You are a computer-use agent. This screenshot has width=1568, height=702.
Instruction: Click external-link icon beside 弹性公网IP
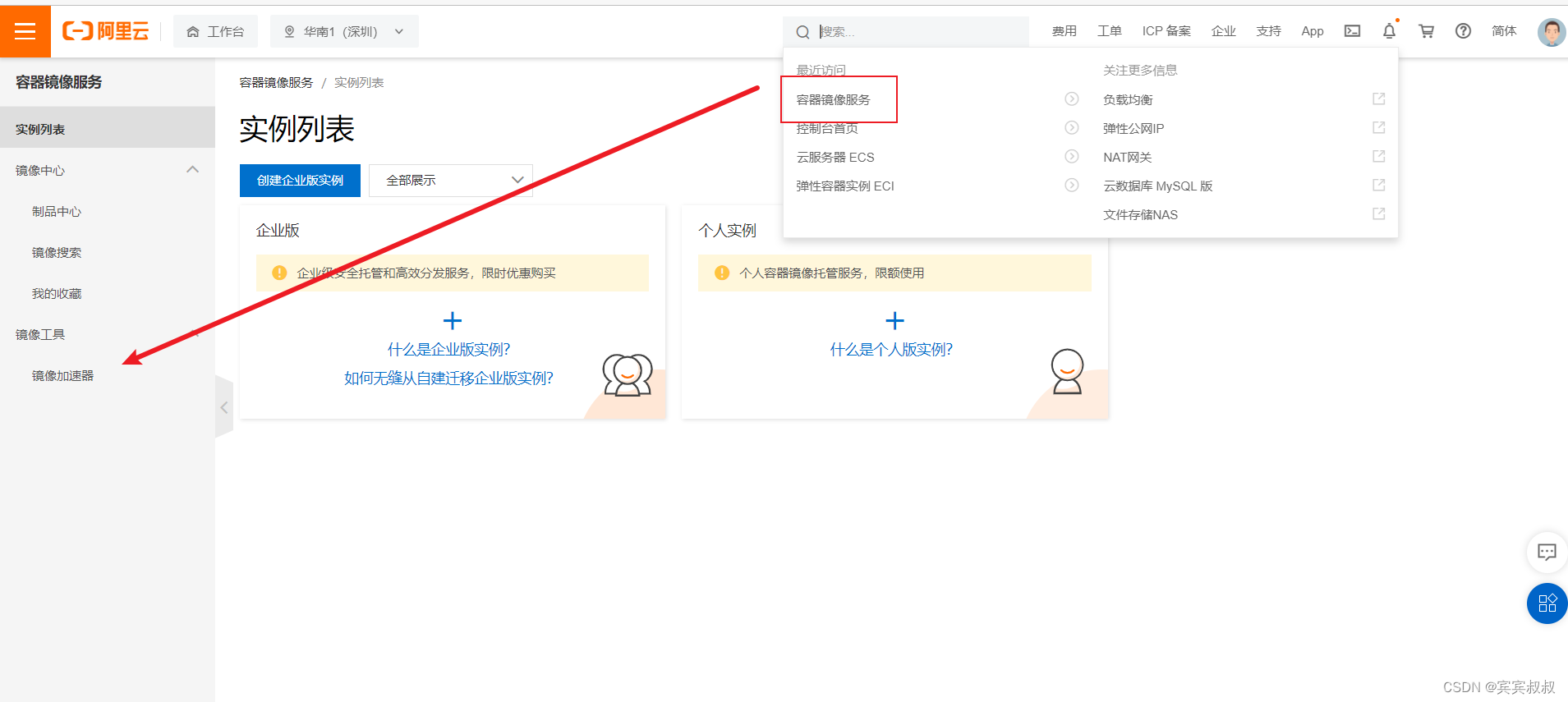(x=1379, y=127)
